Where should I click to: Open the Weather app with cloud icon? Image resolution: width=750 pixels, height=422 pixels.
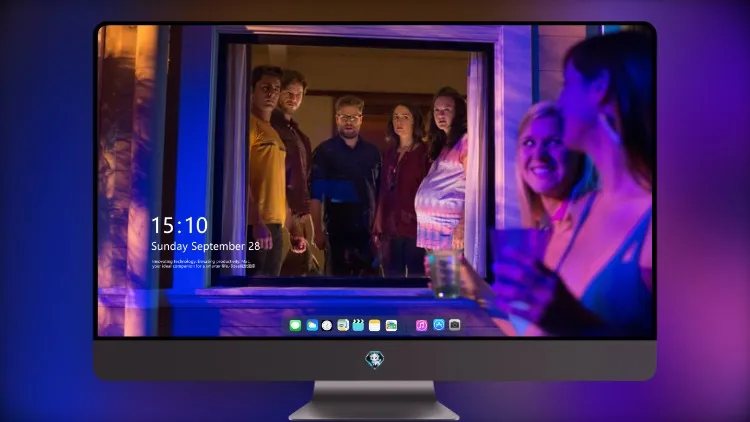(311, 325)
